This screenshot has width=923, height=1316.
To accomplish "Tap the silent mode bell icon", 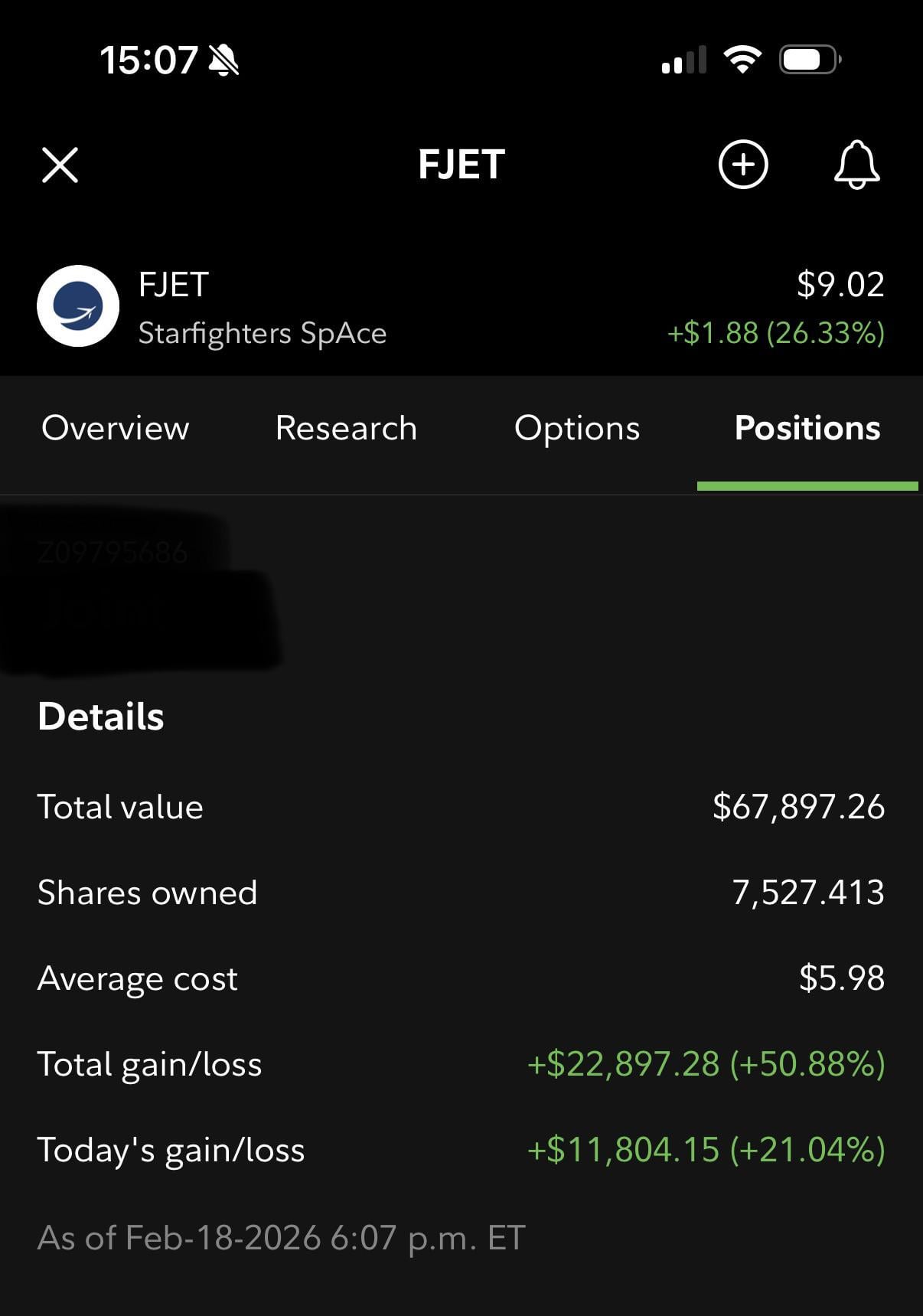I will 223,60.
